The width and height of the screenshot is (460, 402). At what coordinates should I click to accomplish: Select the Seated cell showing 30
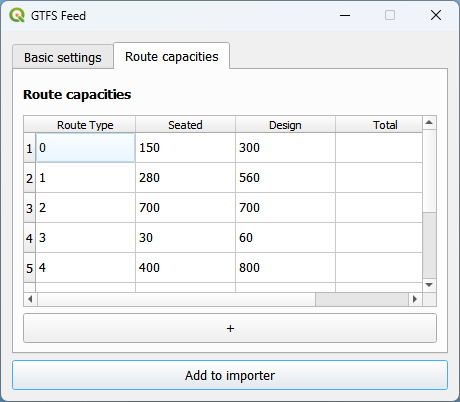tap(185, 238)
